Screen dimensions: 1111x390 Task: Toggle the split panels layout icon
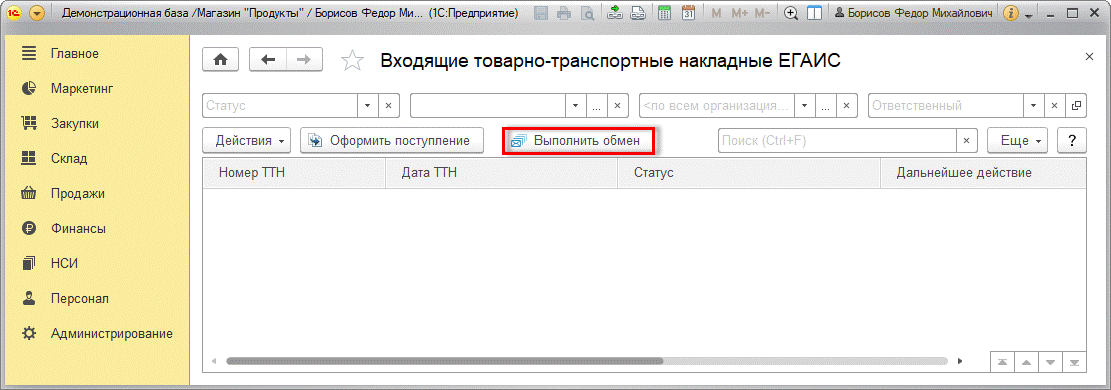[815, 13]
